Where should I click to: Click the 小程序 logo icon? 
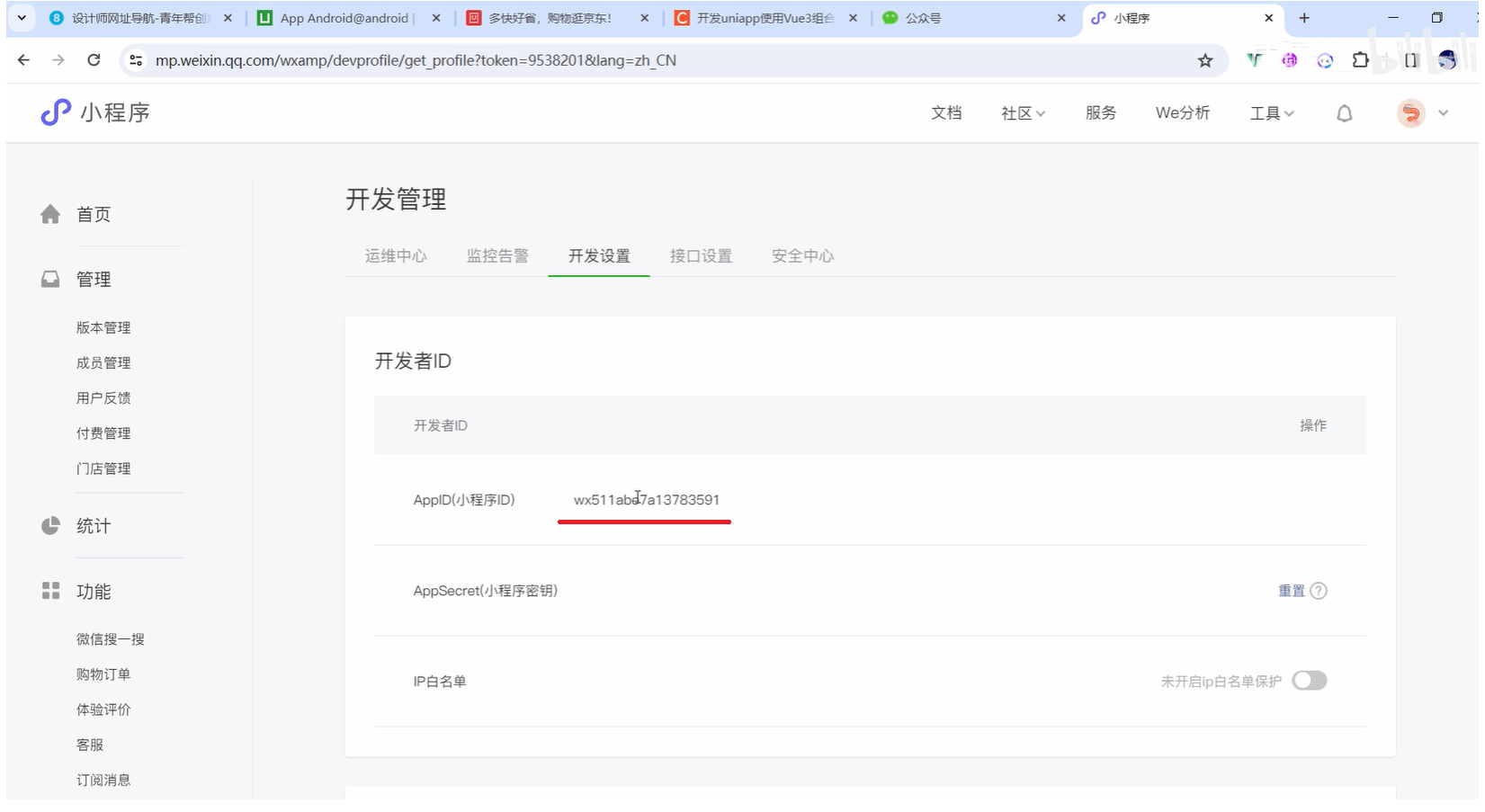pos(56,112)
